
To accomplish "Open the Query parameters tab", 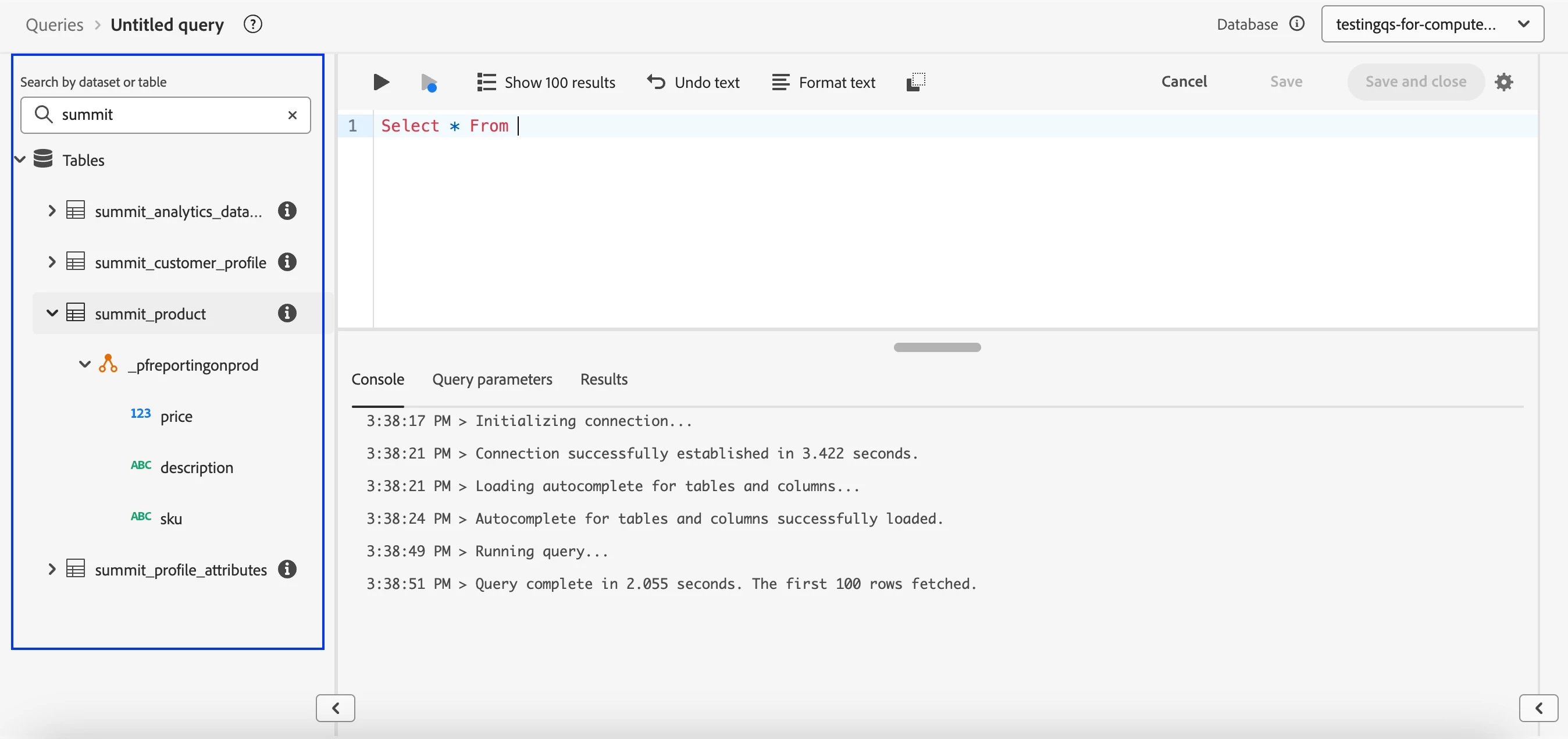I will click(x=492, y=379).
